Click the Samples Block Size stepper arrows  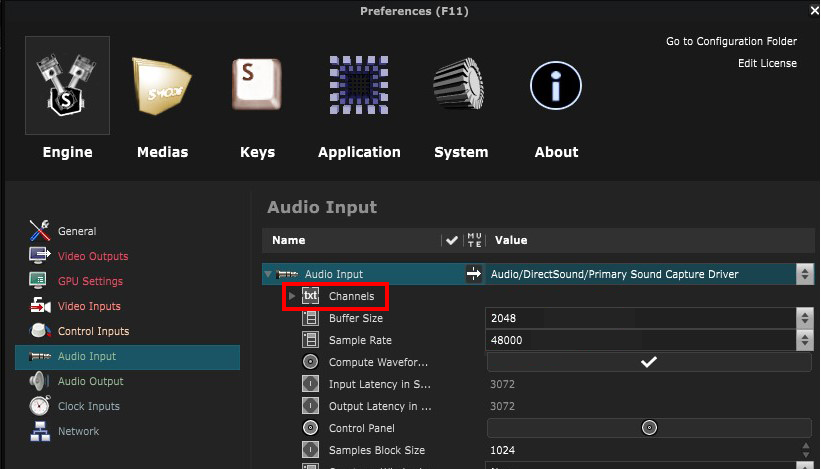pos(806,450)
